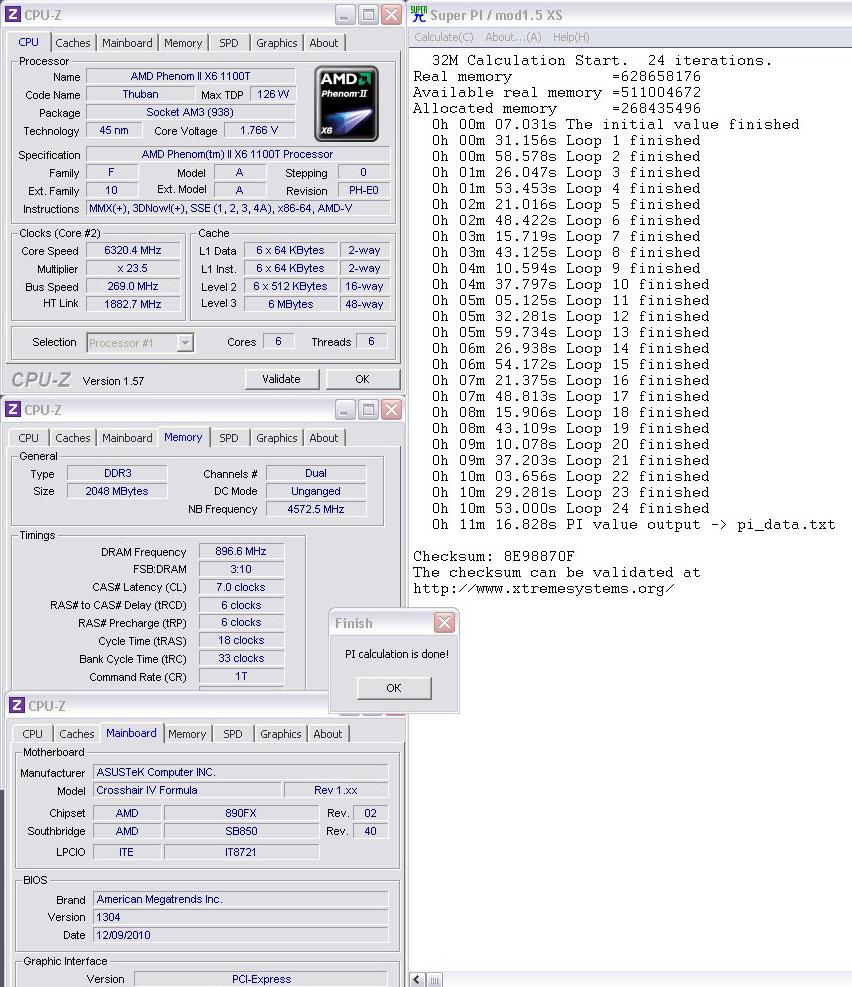This screenshot has width=852, height=987.
Task: Open SPD tab in the CPU-Z Memory window
Action: click(228, 437)
